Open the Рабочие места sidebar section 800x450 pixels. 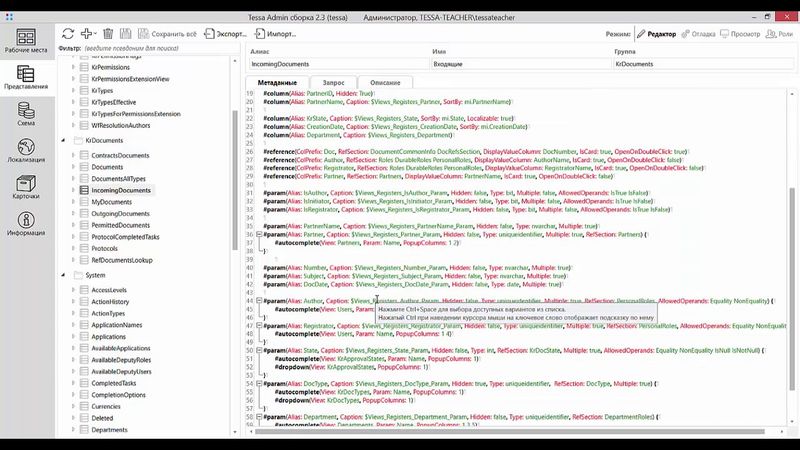(x=26, y=38)
